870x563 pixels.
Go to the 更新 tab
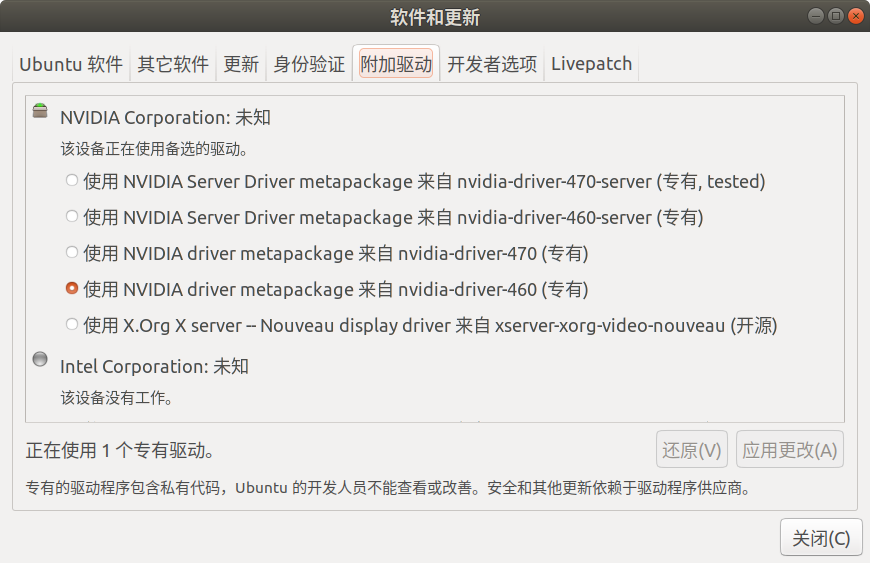coord(241,64)
